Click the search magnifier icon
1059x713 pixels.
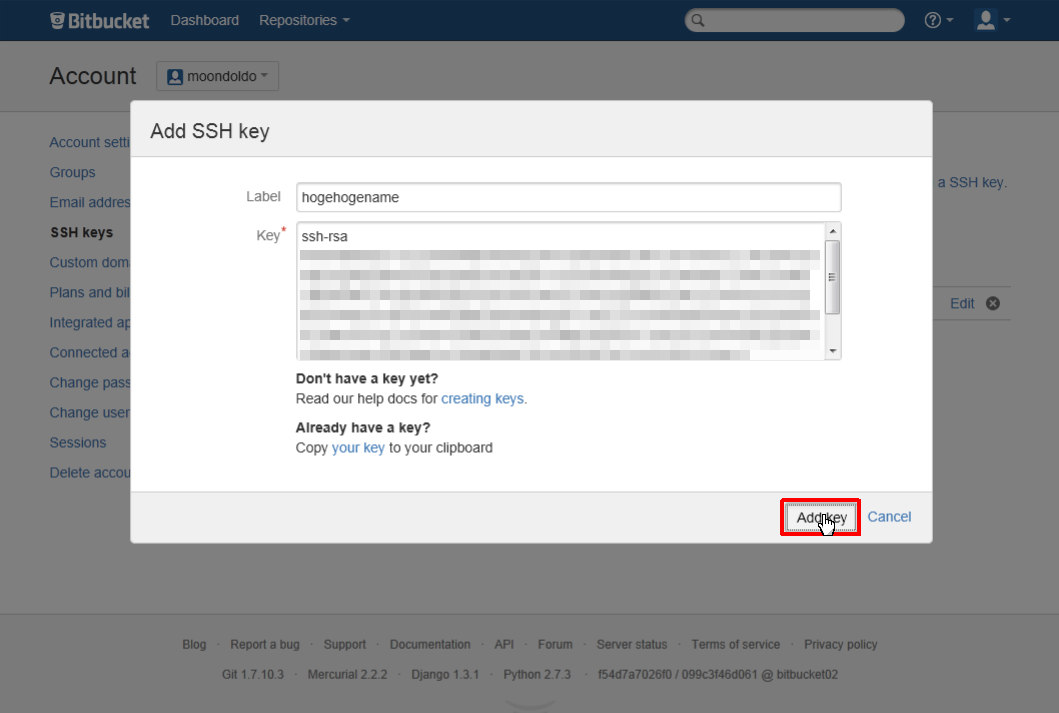tap(698, 20)
